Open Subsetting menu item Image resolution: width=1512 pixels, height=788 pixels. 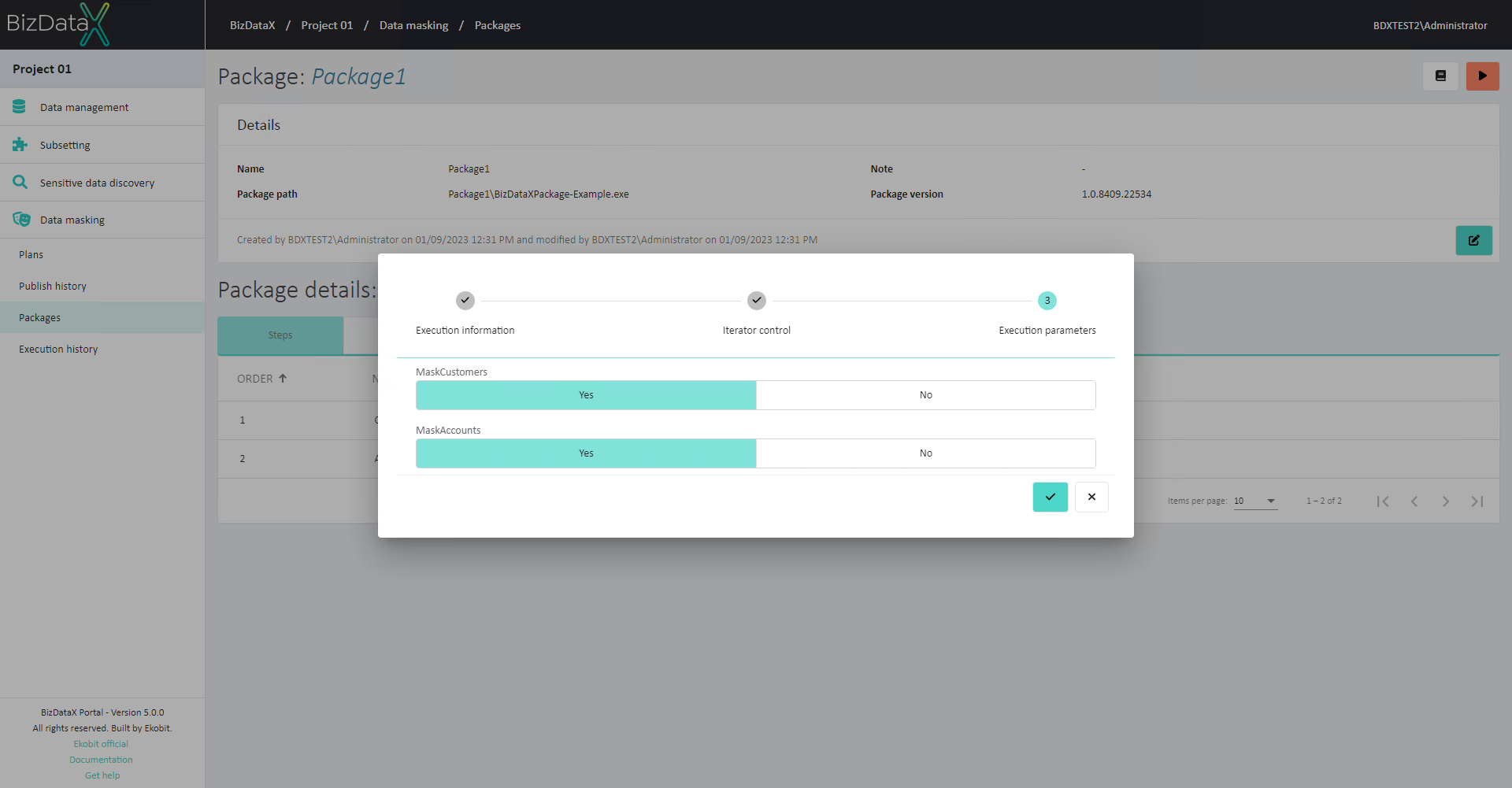pyautogui.click(x=102, y=145)
